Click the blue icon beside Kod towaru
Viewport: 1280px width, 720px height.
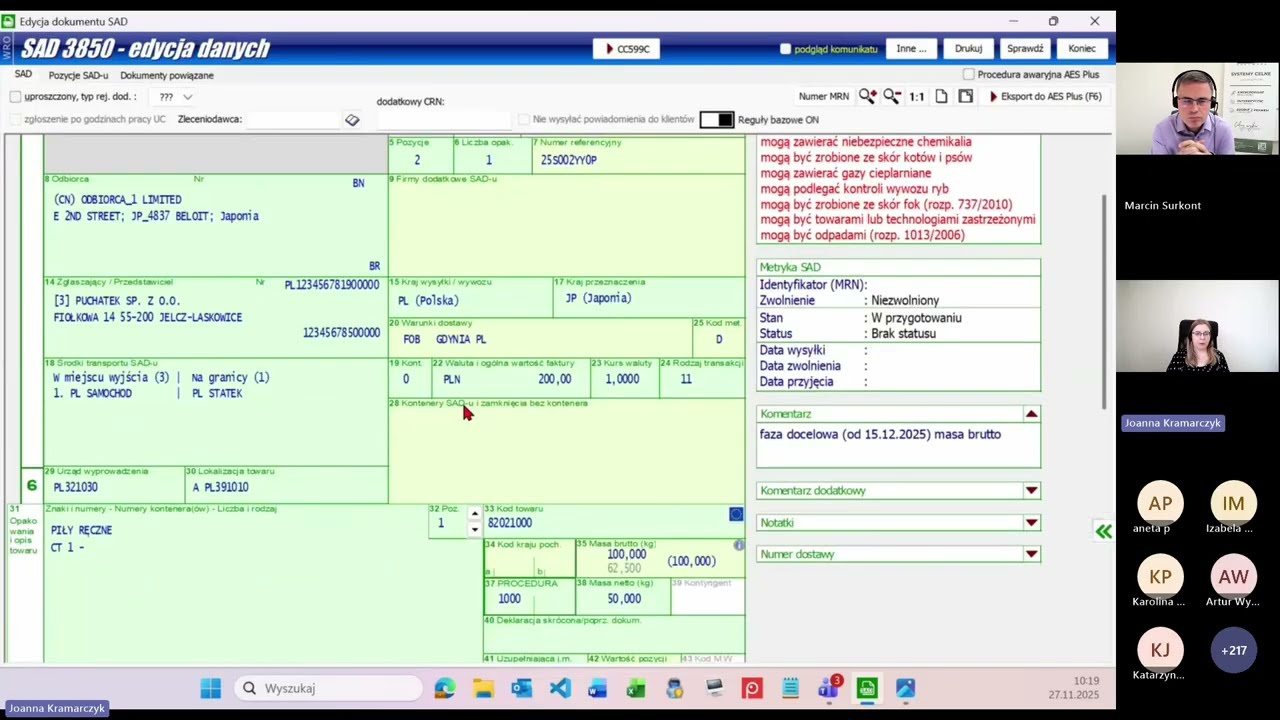(736, 514)
